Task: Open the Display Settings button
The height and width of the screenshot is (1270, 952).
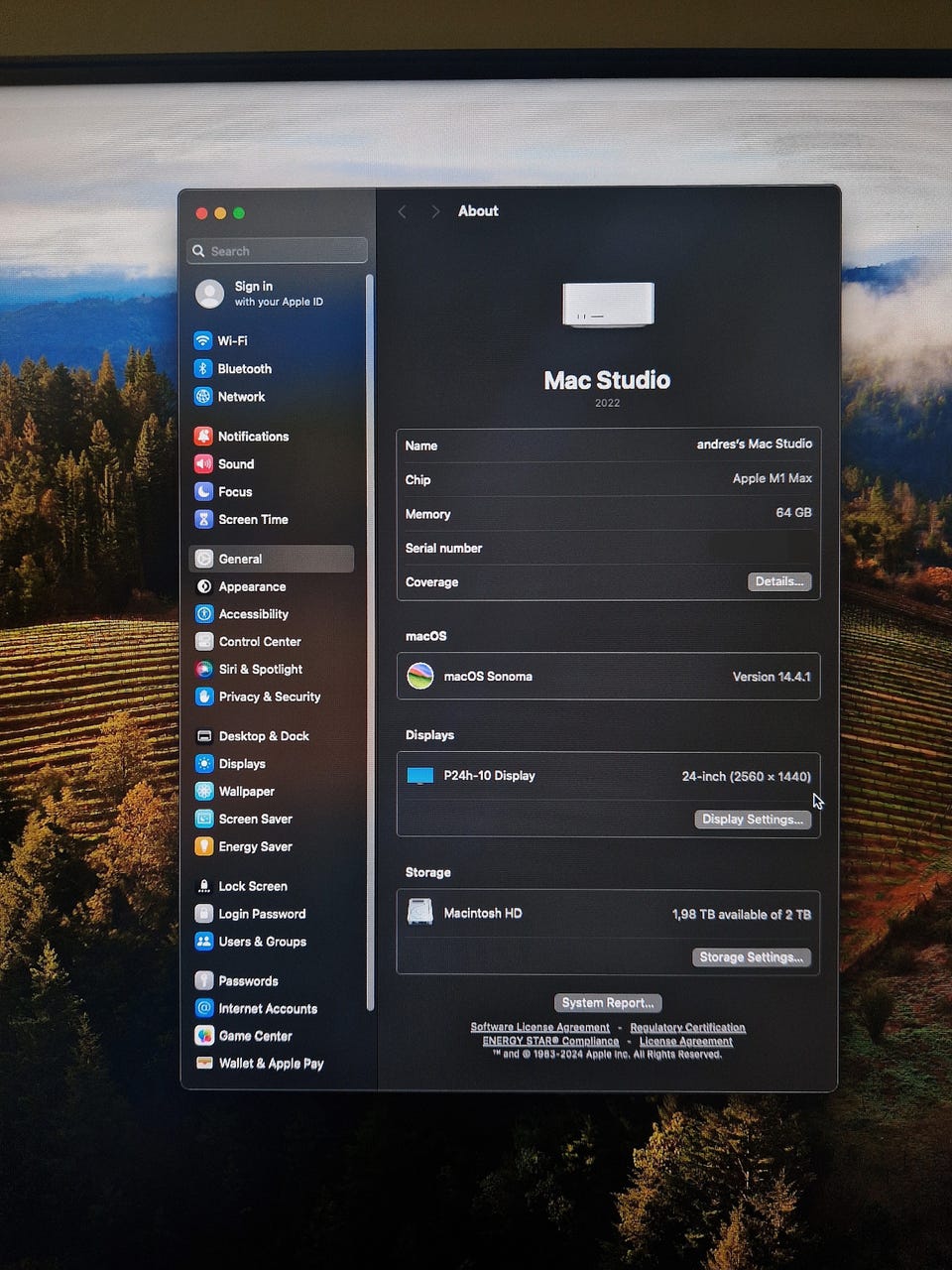Action: point(753,819)
